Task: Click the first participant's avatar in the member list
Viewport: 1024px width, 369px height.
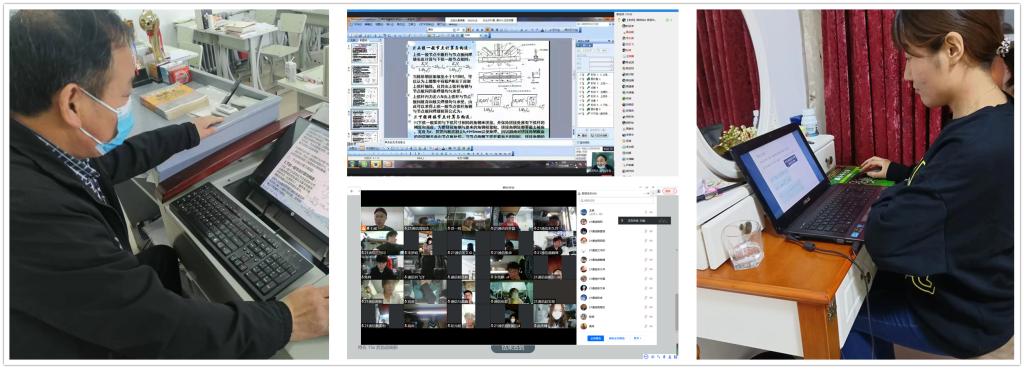Action: point(584,212)
